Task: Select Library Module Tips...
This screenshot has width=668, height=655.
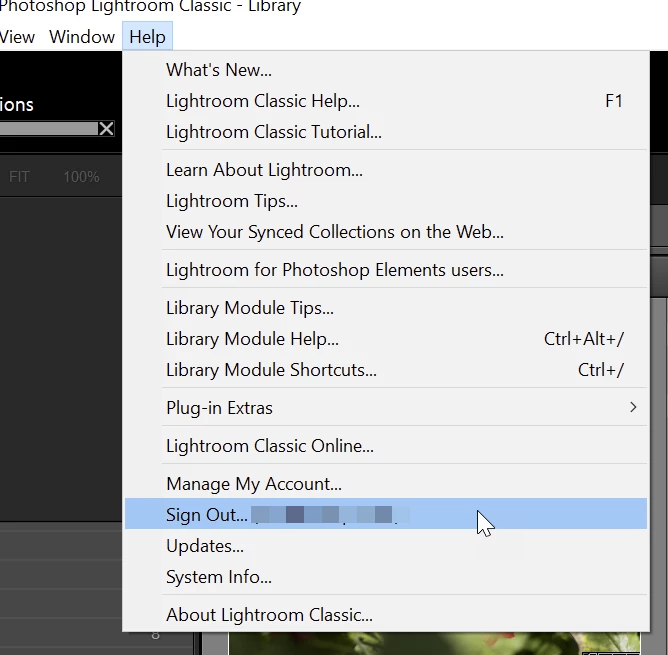Action: 386,308
